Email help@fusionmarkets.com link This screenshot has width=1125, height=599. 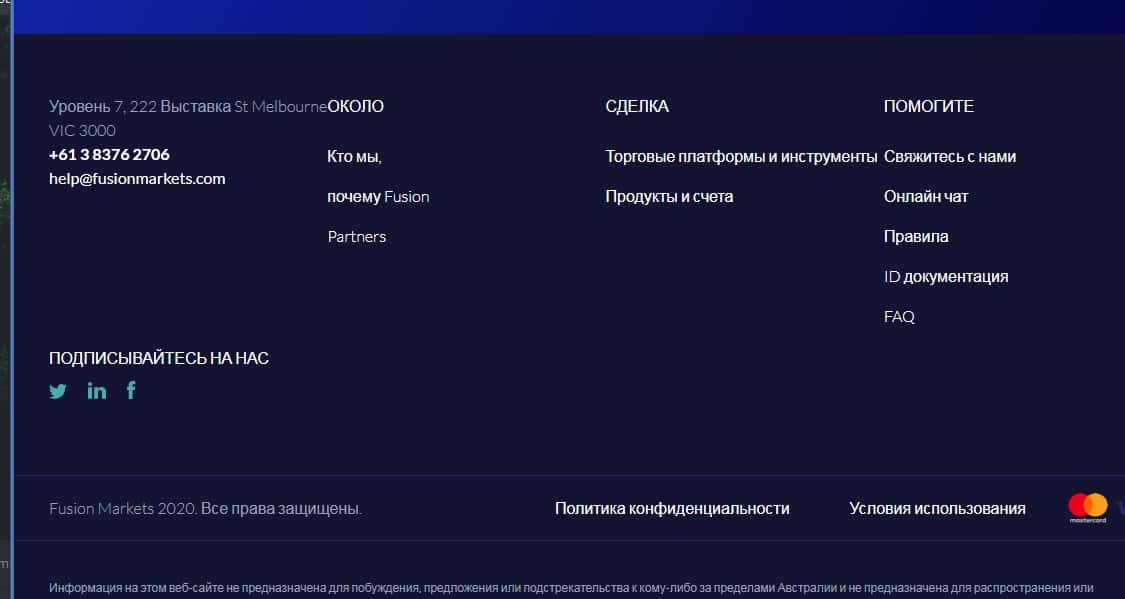pyautogui.click(x=137, y=179)
